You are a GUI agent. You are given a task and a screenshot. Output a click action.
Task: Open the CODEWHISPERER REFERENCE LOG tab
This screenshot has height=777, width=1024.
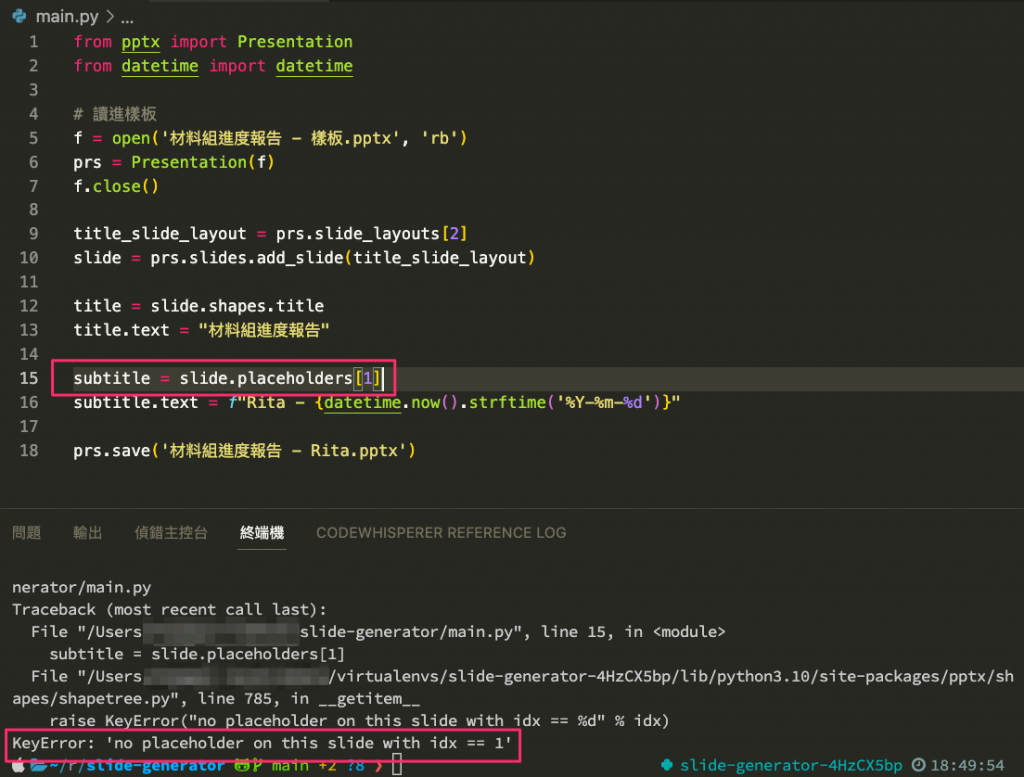441,533
